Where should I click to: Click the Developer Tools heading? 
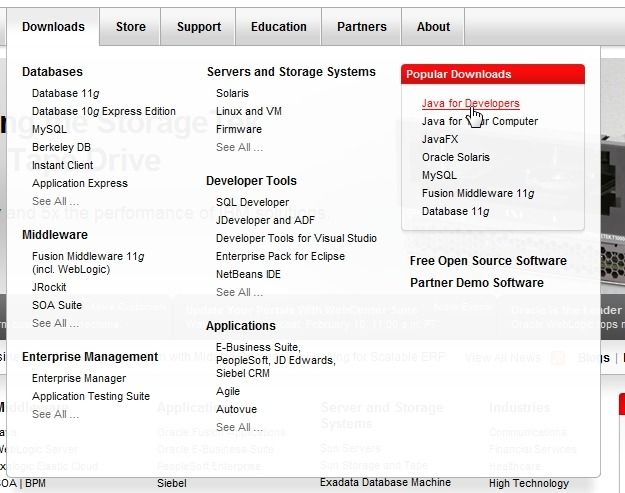[251, 181]
